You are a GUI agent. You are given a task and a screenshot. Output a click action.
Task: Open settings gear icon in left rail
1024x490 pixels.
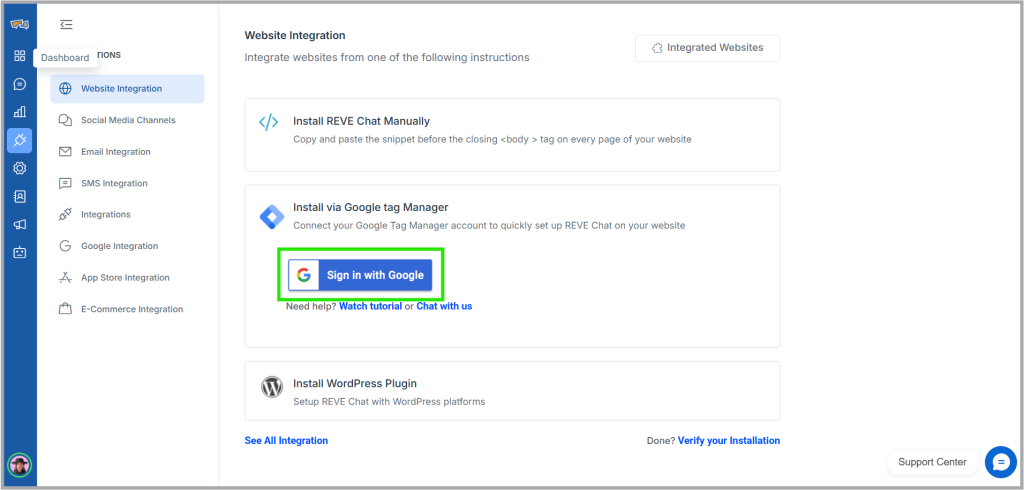click(x=19, y=168)
